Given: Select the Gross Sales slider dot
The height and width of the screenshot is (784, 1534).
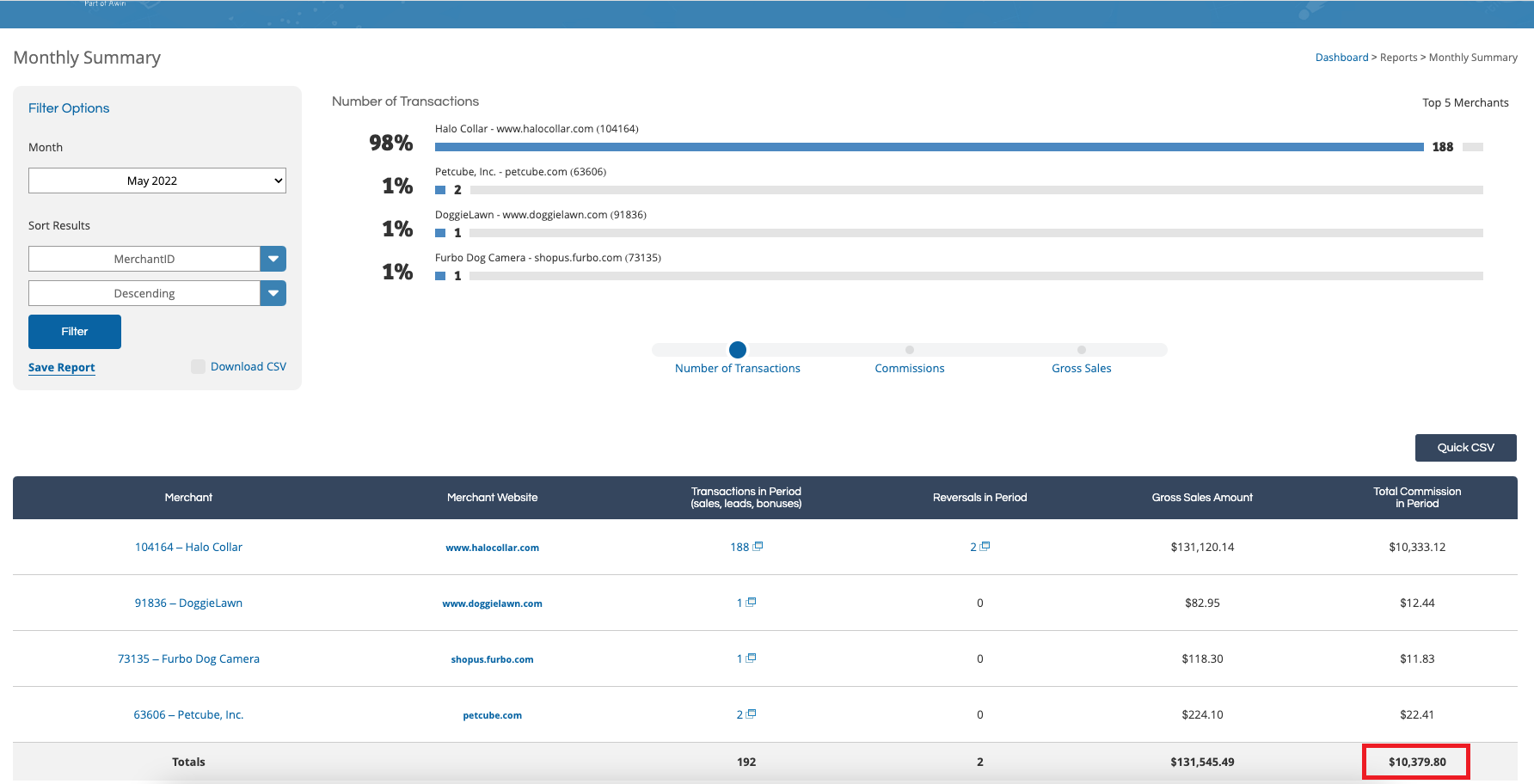Looking at the screenshot, I should [1082, 350].
